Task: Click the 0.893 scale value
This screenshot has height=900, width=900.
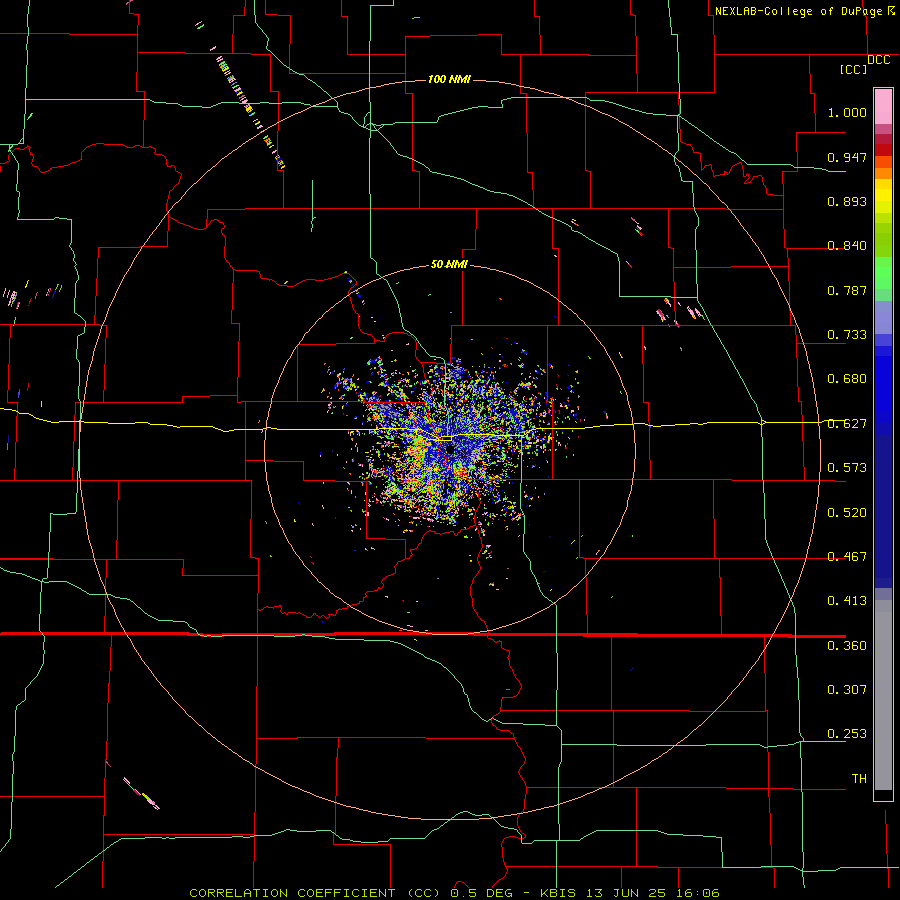Action: 847,201
